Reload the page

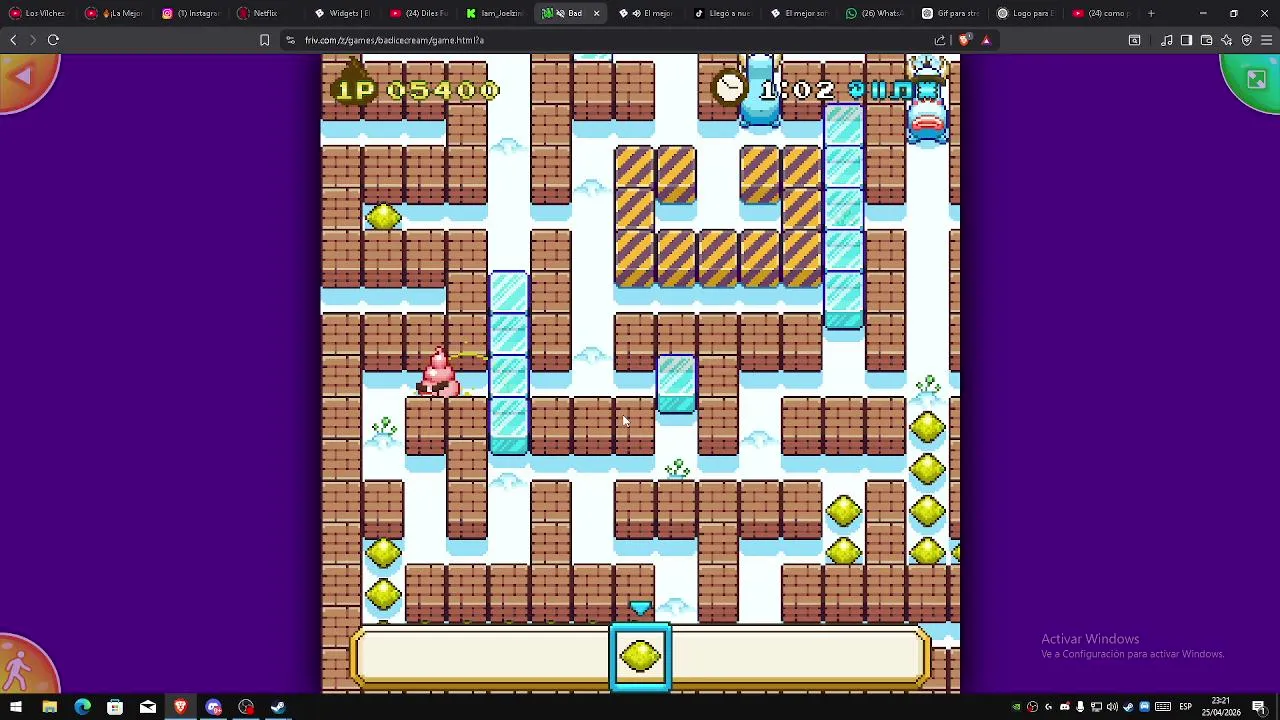[x=53, y=40]
